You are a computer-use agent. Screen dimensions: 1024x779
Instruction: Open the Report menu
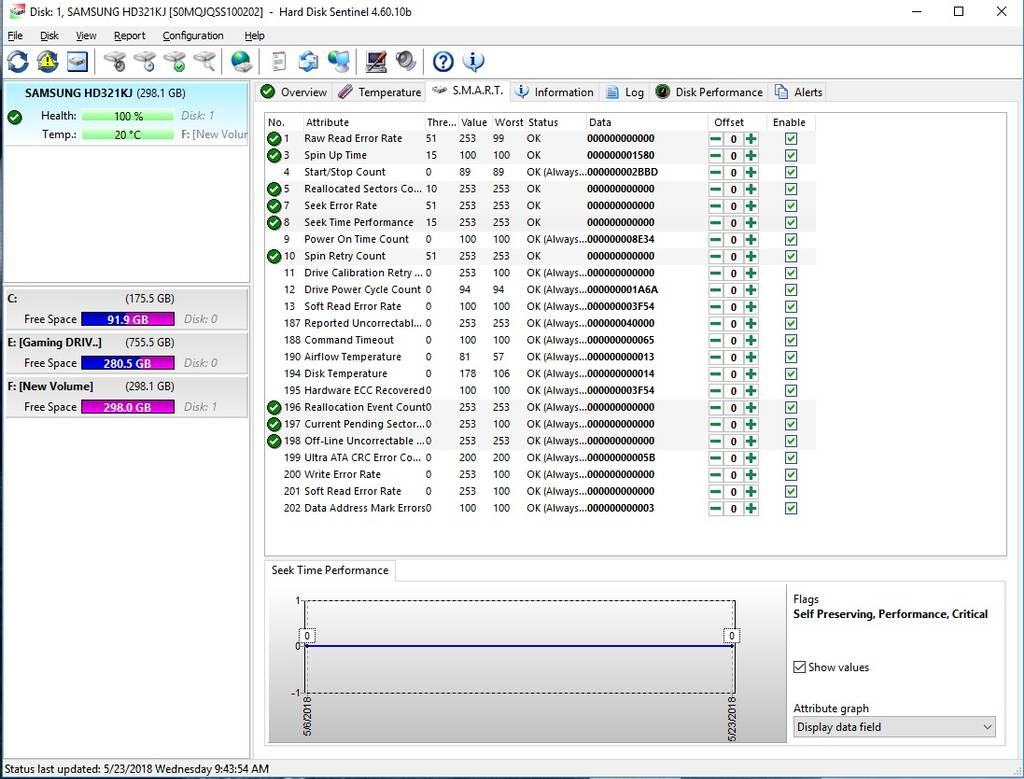tap(129, 36)
